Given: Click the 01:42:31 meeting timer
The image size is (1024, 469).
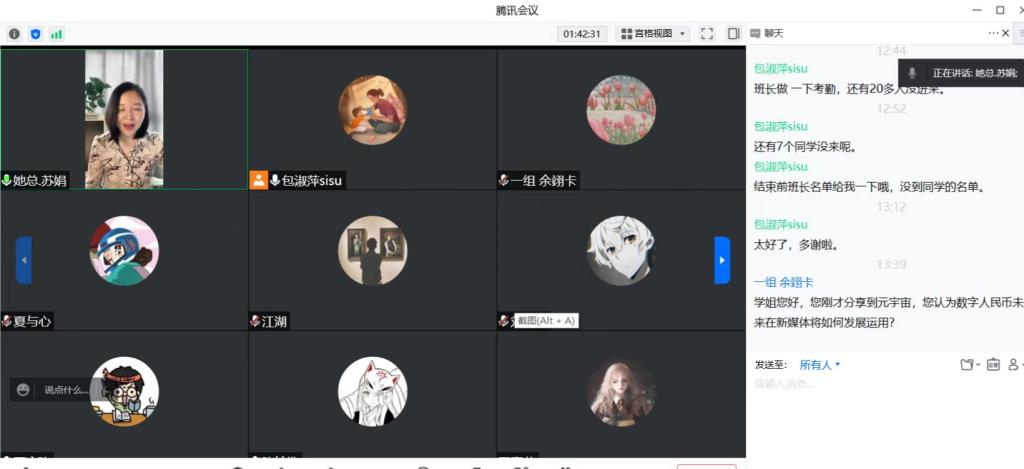Looking at the screenshot, I should click(x=582, y=34).
